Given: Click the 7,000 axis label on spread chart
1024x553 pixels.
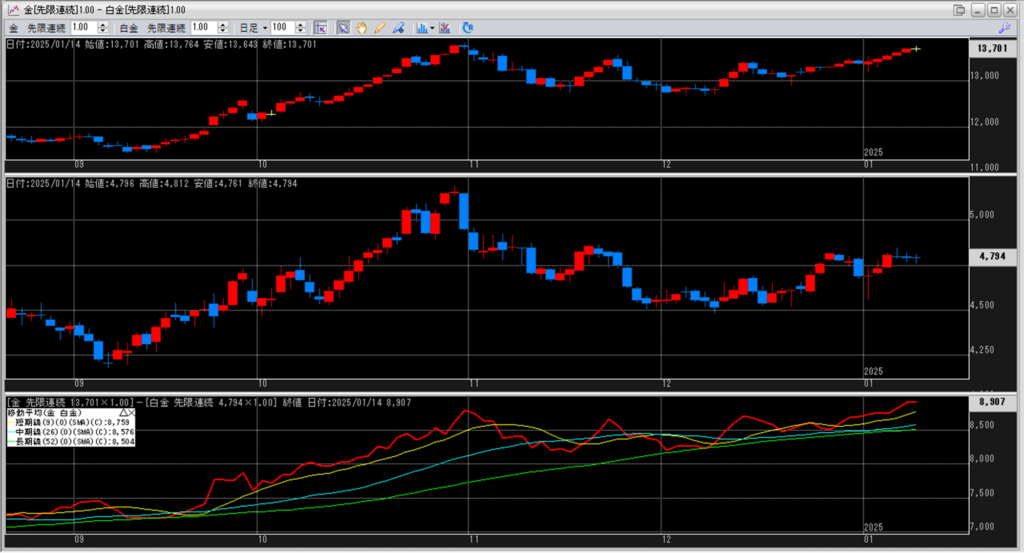Looking at the screenshot, I should tap(982, 527).
